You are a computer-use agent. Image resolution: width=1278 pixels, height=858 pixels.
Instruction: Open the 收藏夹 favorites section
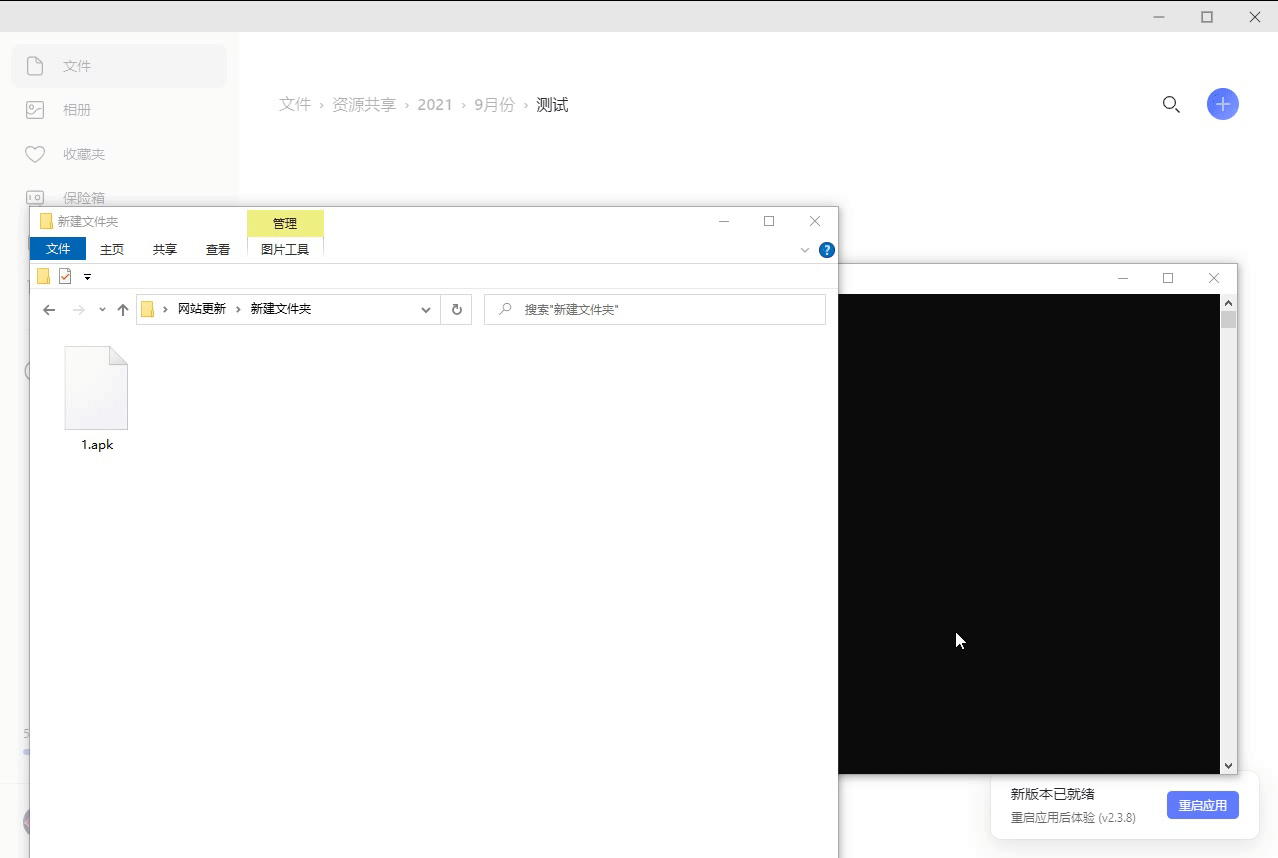pos(83,154)
